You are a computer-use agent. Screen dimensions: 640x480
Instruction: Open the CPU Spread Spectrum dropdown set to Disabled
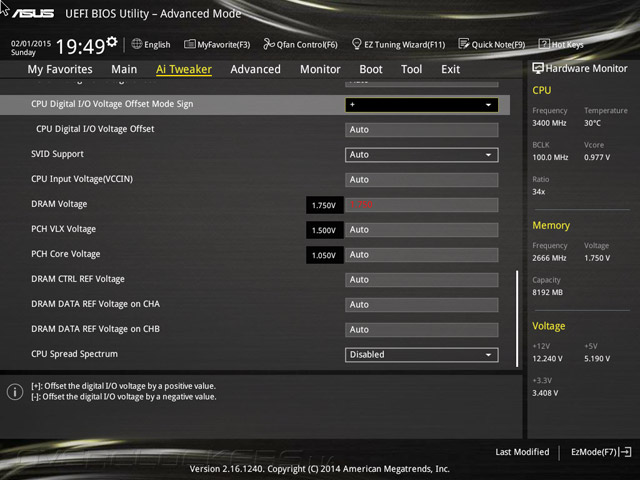[x=422, y=355]
